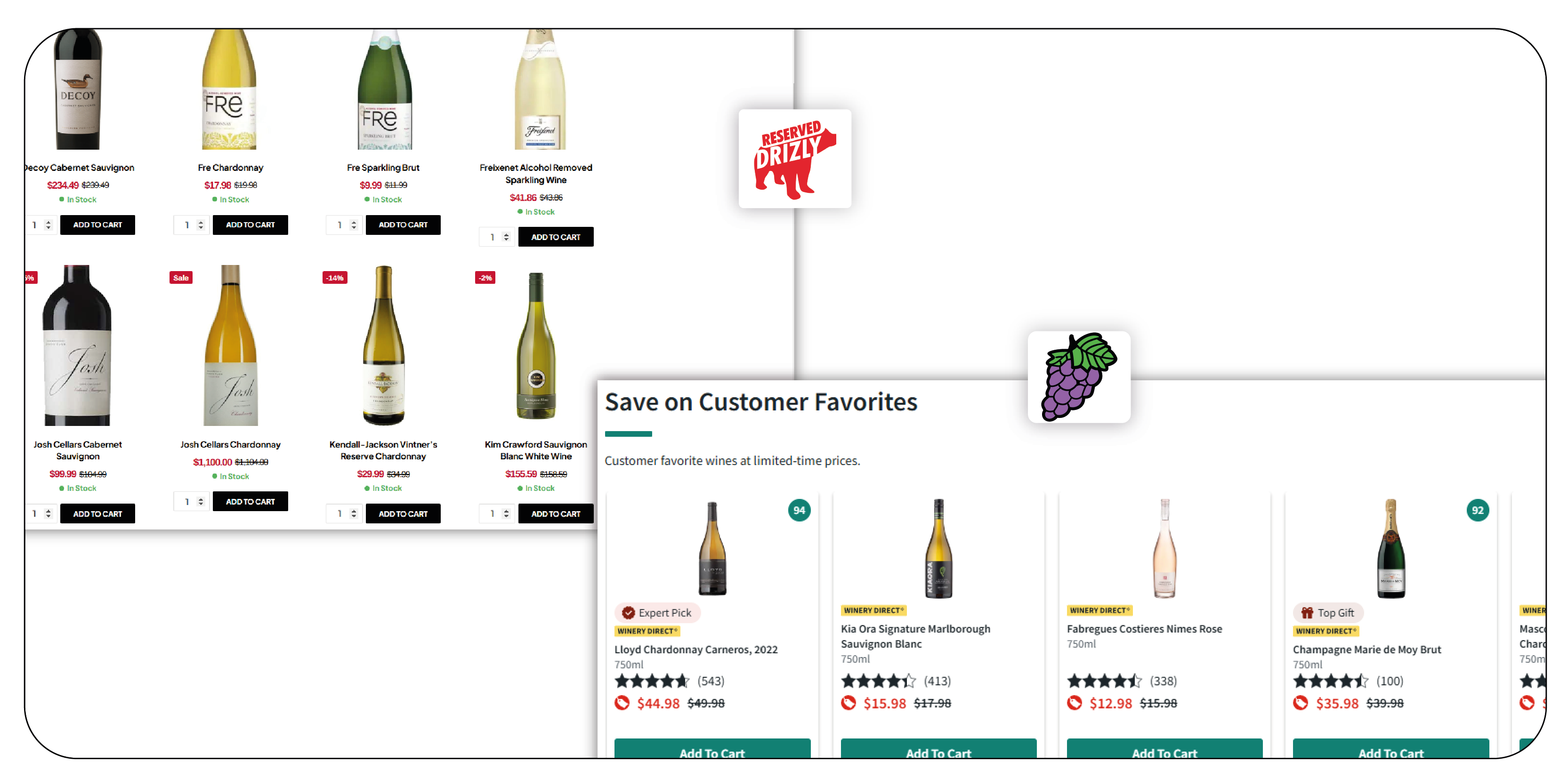
Task: Click the quantity stepper for Kim Crawford Sauvignon Blanc
Action: (x=506, y=514)
